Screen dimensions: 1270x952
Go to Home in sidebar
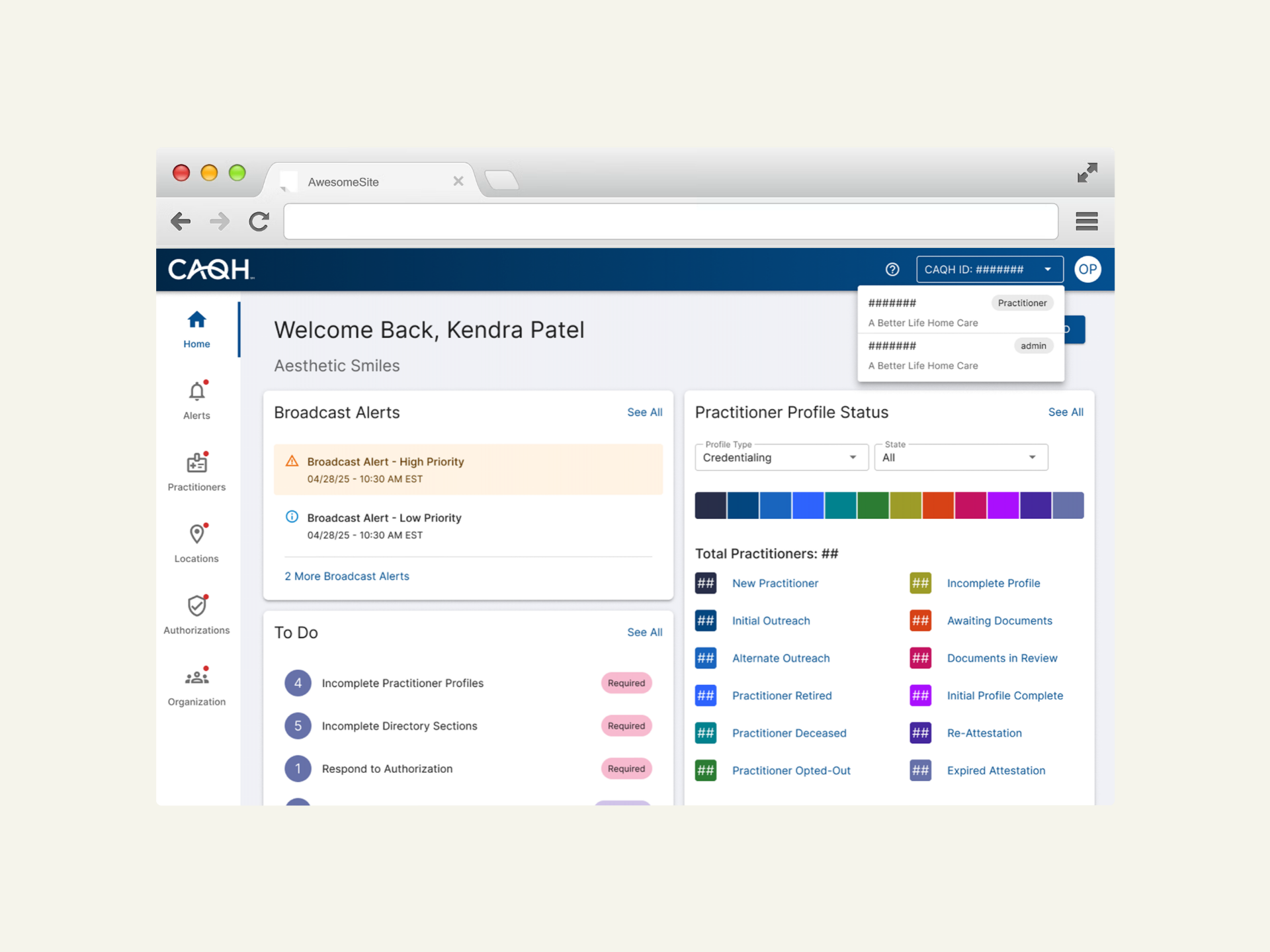click(x=196, y=329)
